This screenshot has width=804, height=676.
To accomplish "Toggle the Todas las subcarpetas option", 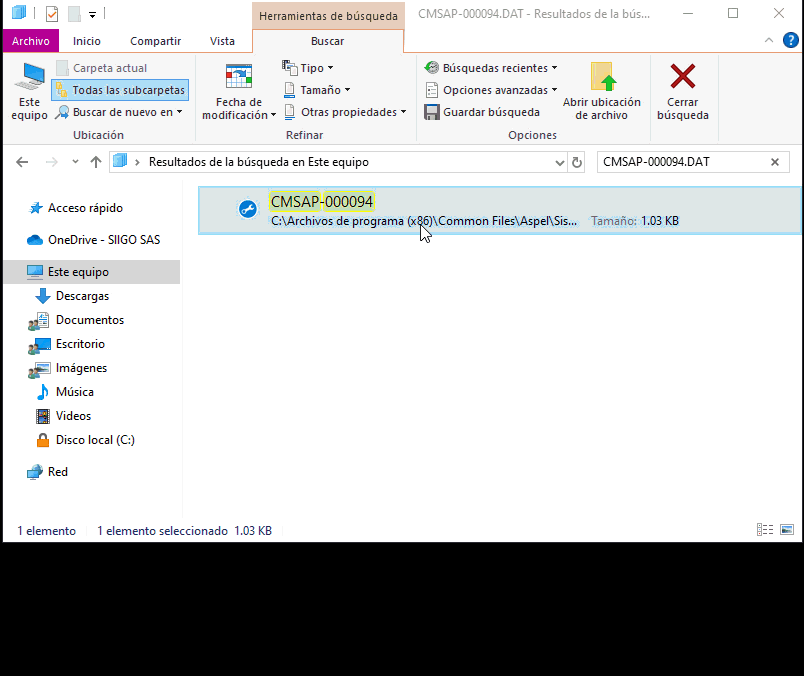I will point(120,90).
